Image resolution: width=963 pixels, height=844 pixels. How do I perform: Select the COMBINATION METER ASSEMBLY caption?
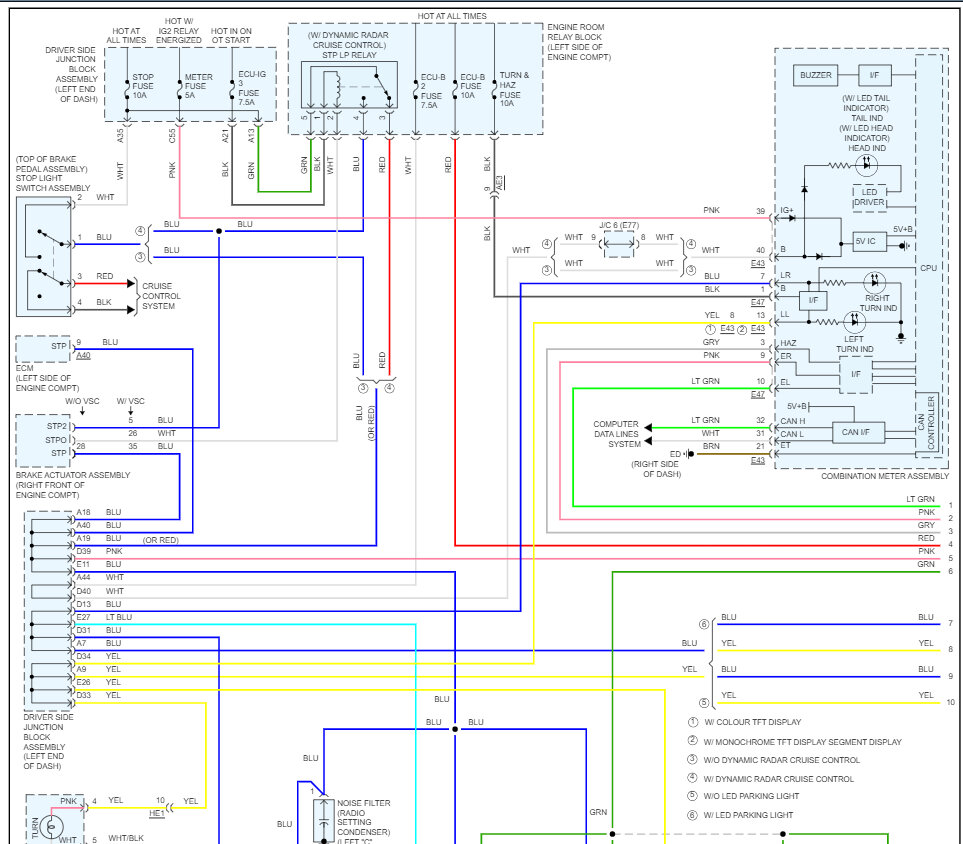click(x=884, y=476)
